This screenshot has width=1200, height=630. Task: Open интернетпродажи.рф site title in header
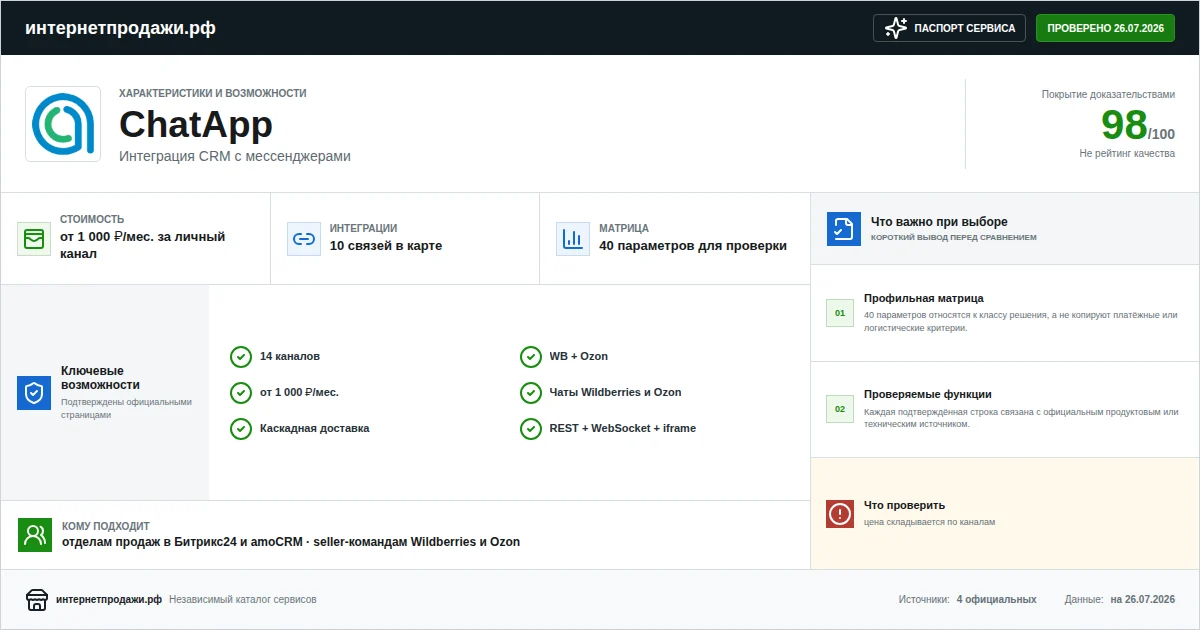(120, 28)
